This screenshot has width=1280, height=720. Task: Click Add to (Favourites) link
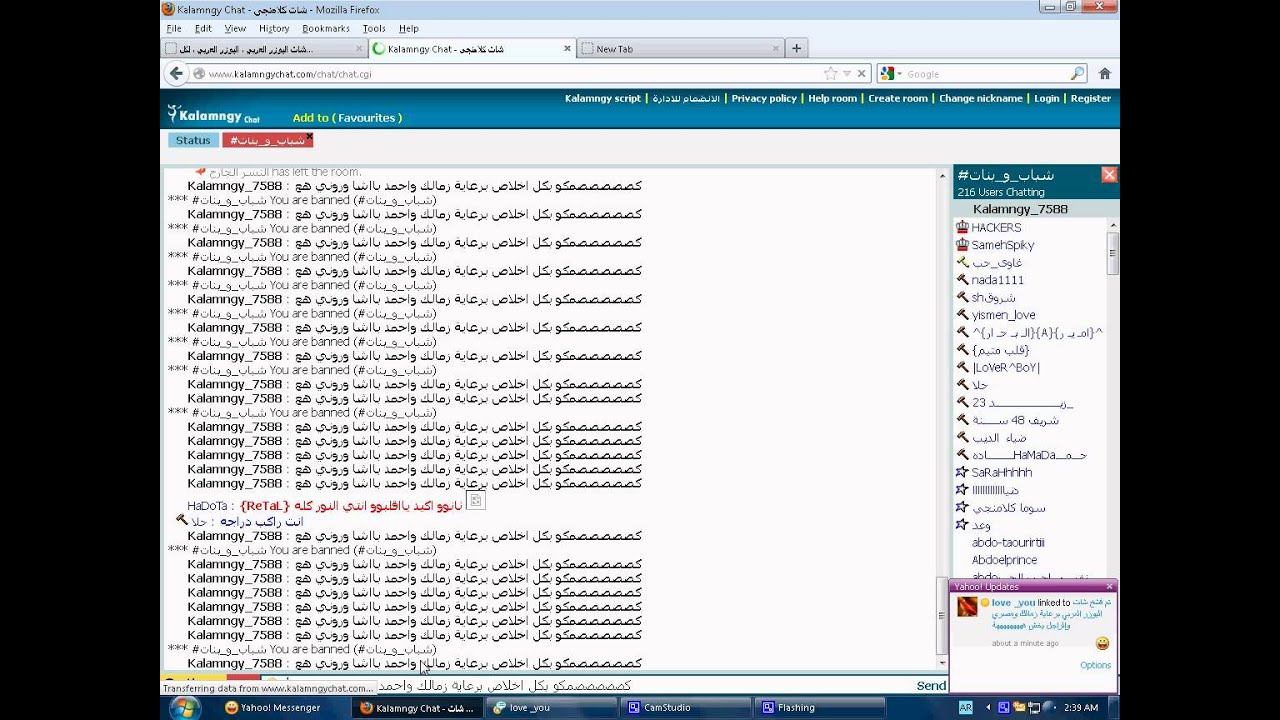tap(347, 118)
